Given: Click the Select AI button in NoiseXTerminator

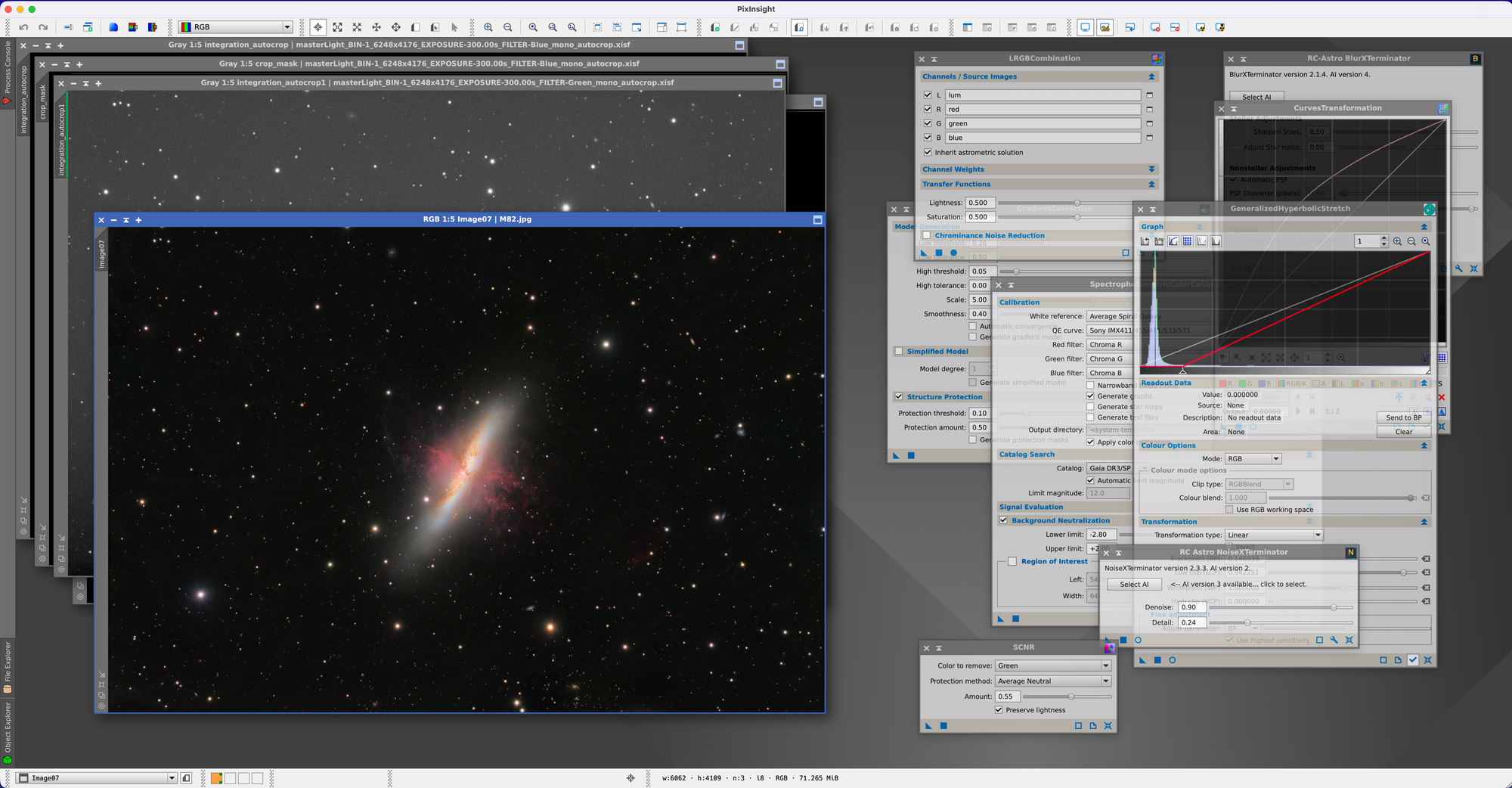Looking at the screenshot, I should (x=1134, y=584).
